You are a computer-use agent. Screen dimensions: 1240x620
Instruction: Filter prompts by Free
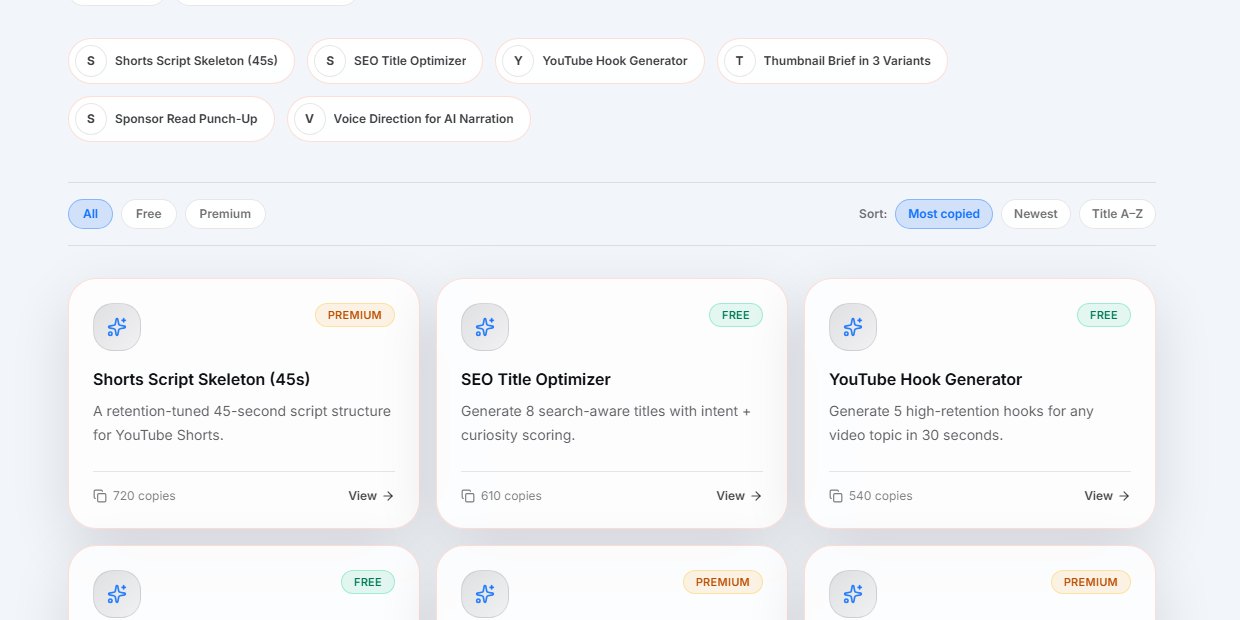pos(149,214)
